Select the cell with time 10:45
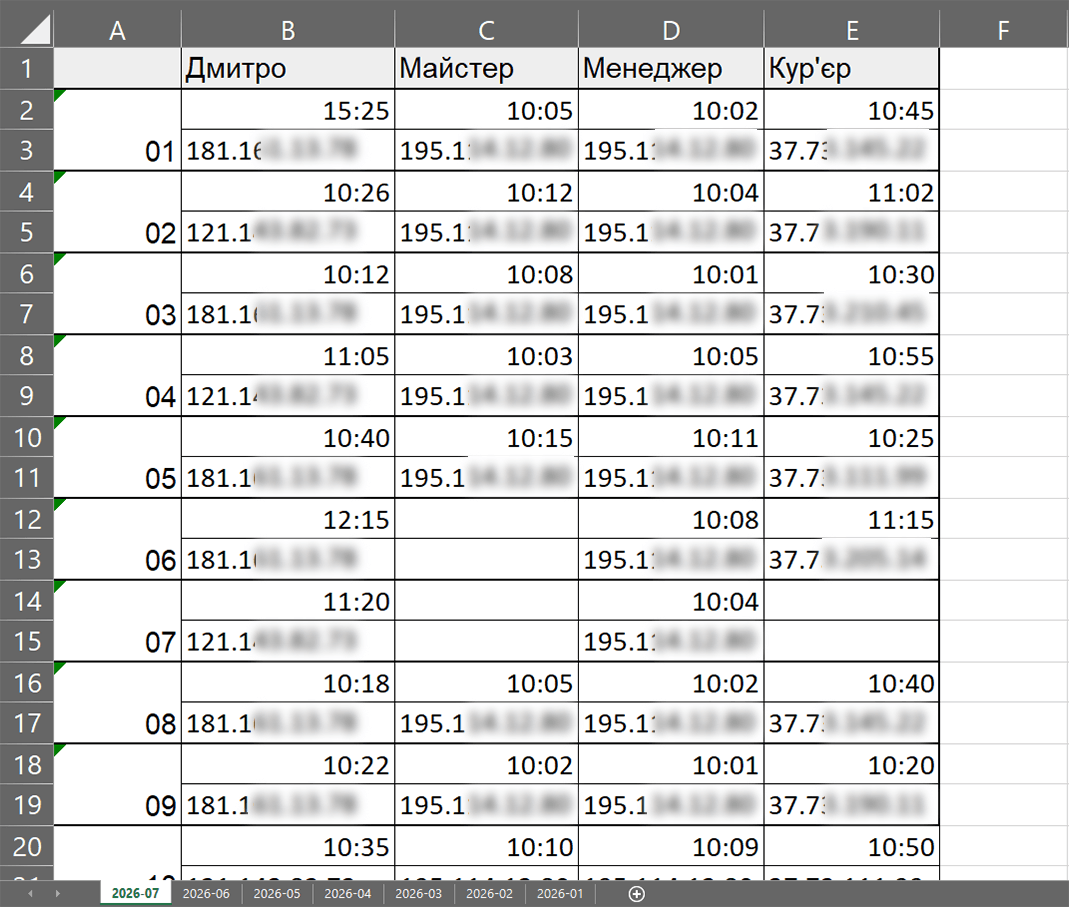The image size is (1069, 907). point(852,110)
